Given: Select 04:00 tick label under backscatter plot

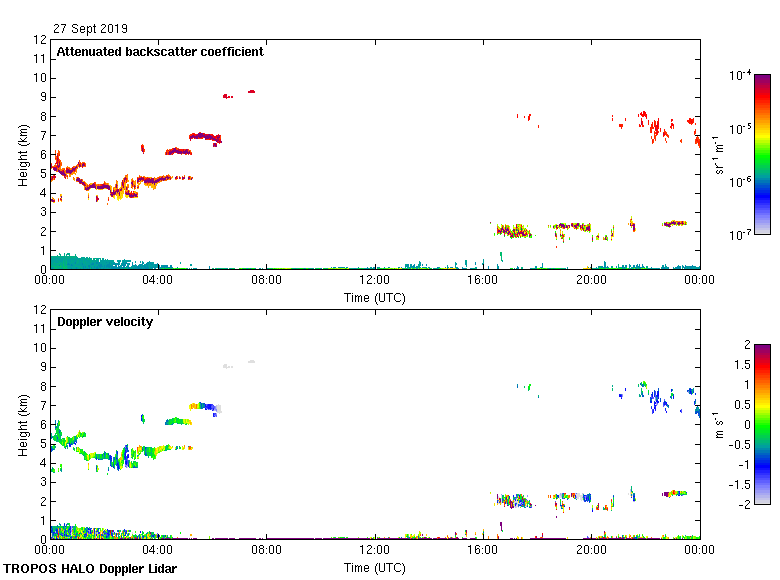Looking at the screenshot, I should [158, 281].
